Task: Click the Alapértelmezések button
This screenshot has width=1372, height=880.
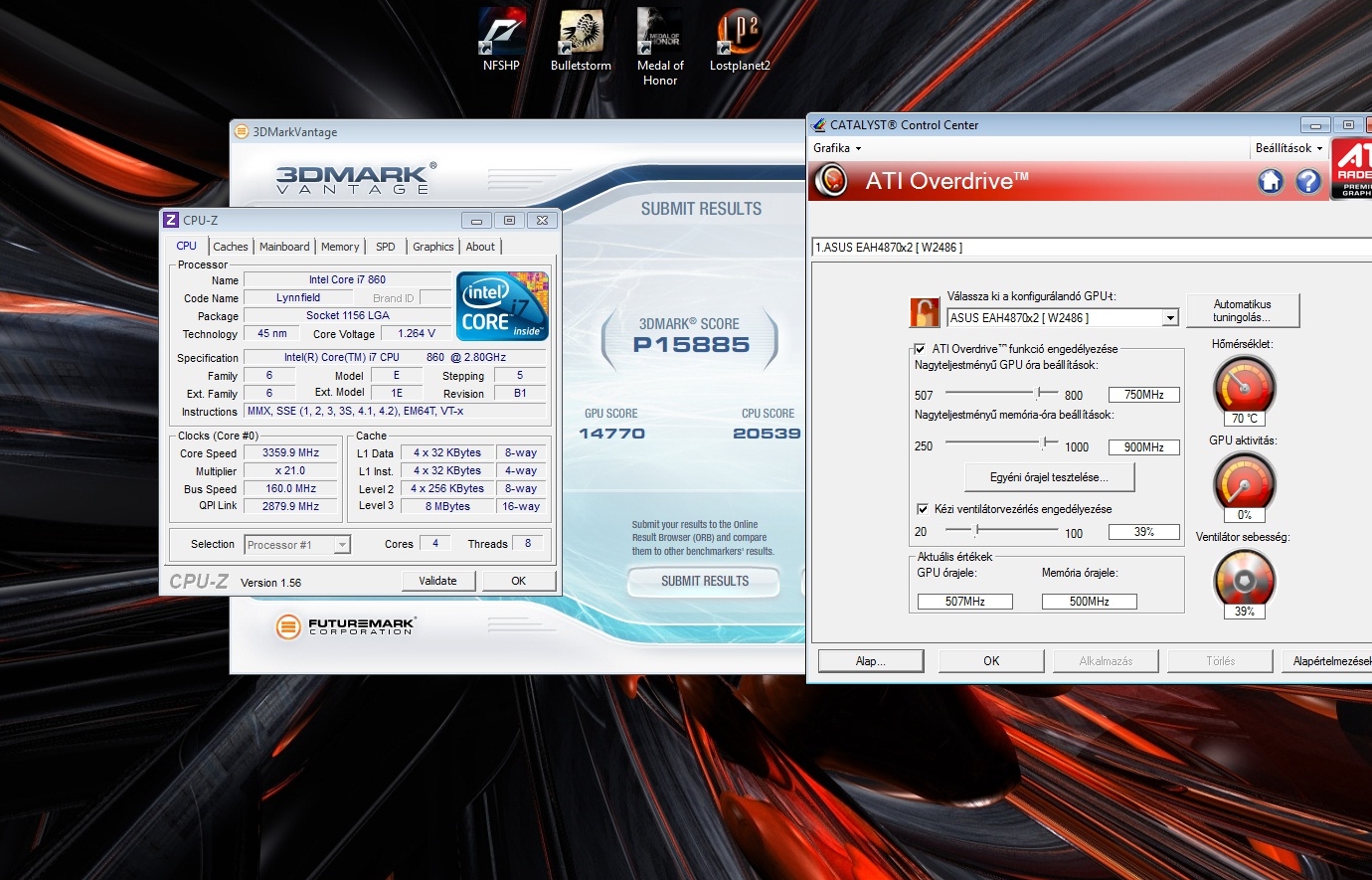Action: (x=1327, y=661)
